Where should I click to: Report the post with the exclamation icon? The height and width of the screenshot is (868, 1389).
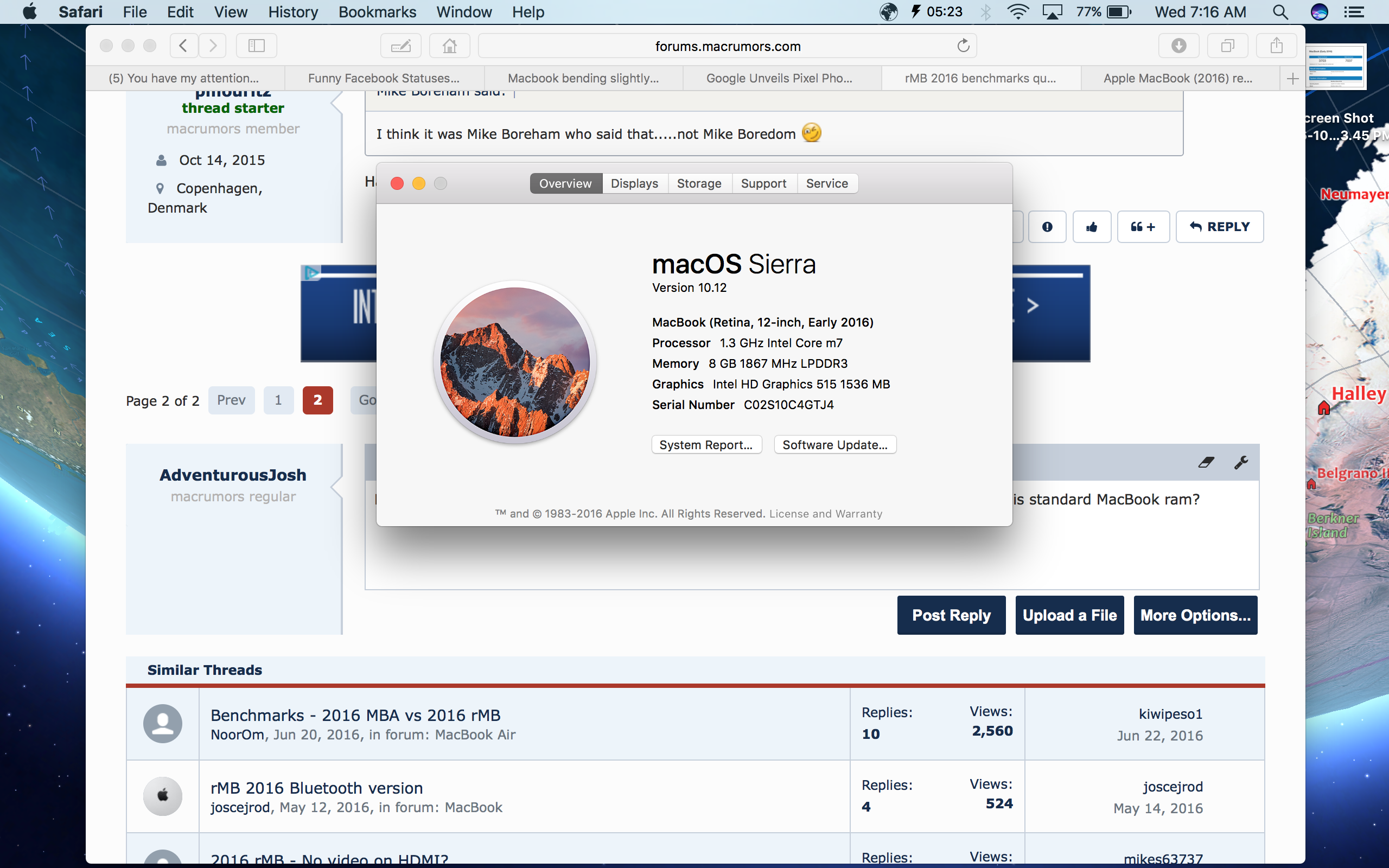pos(1047,227)
